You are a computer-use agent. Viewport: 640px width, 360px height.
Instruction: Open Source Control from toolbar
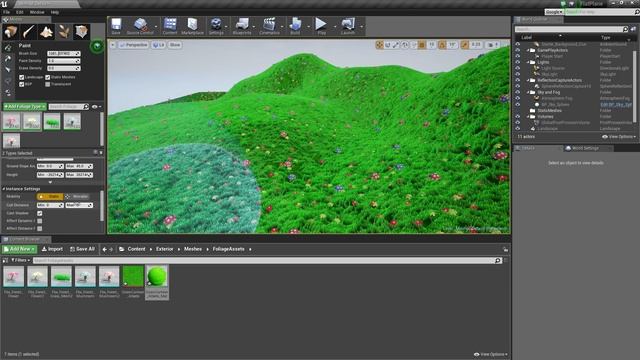point(140,26)
